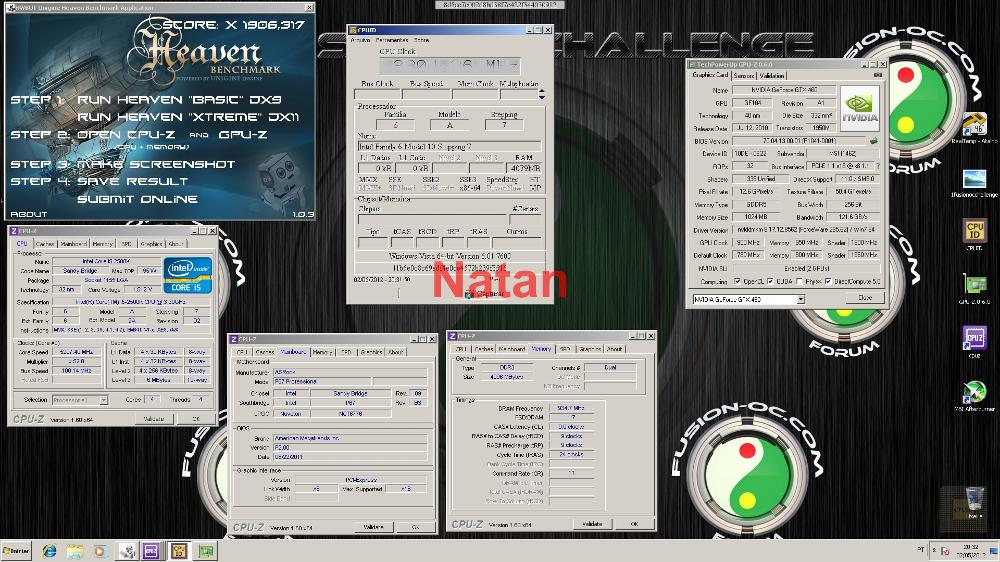Toggle the OpenCL checkbox in GPU-Z
Image resolution: width=1000 pixels, height=562 pixels.
[x=737, y=281]
